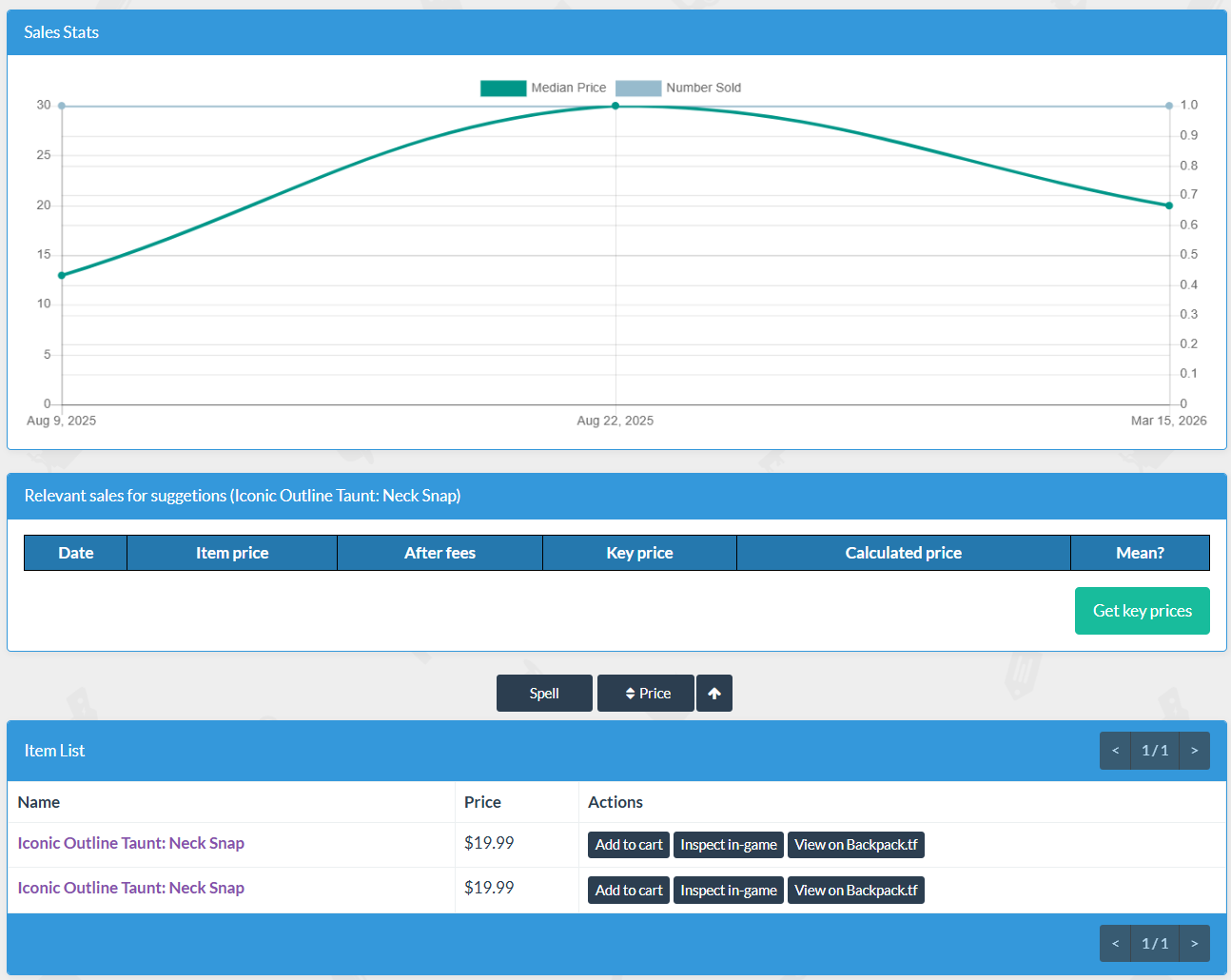Screen dimensions: 1231x980
Task: Go to next page in bottom pager
Action: coord(1195,944)
